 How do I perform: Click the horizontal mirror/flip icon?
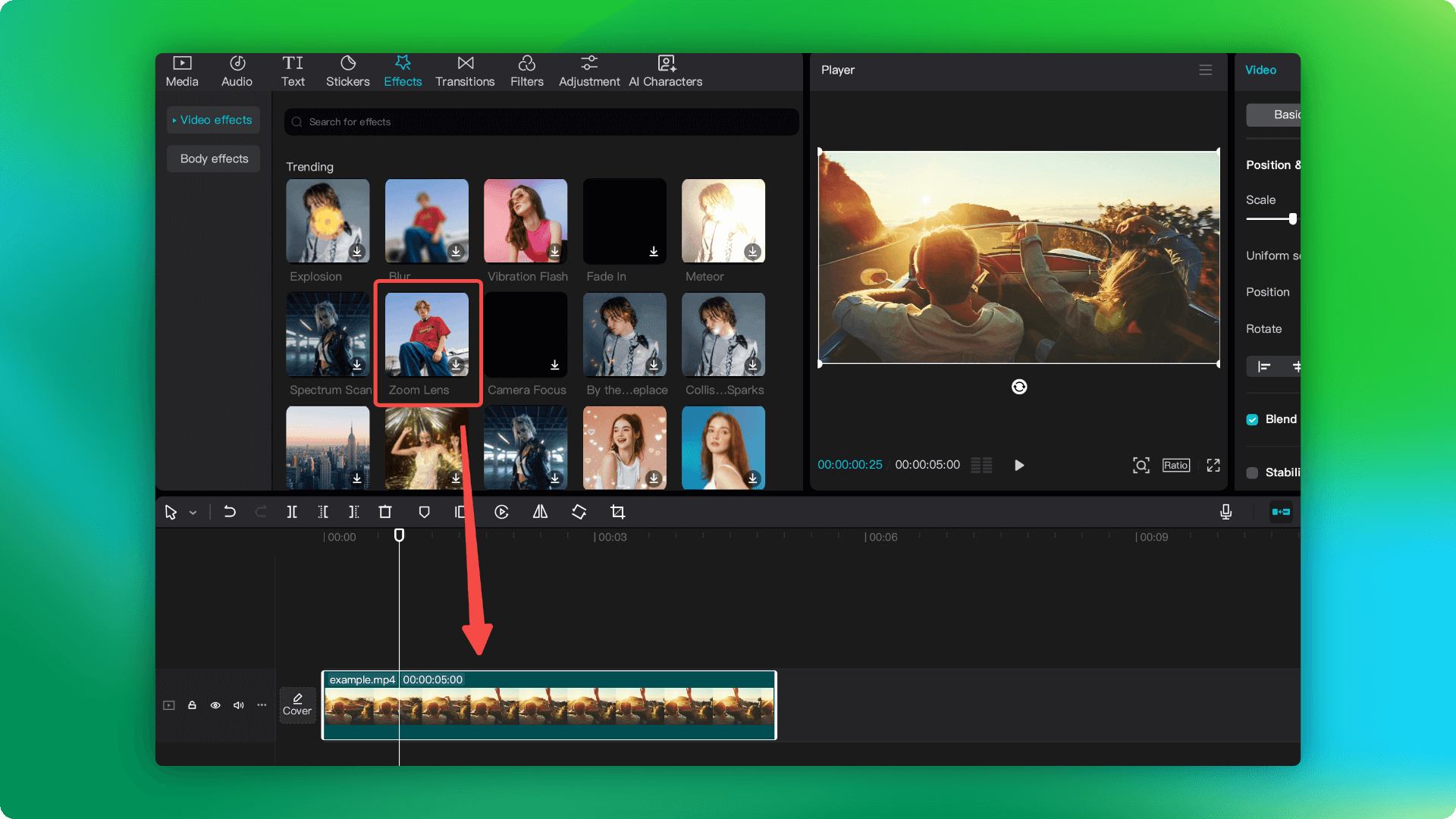tap(540, 512)
